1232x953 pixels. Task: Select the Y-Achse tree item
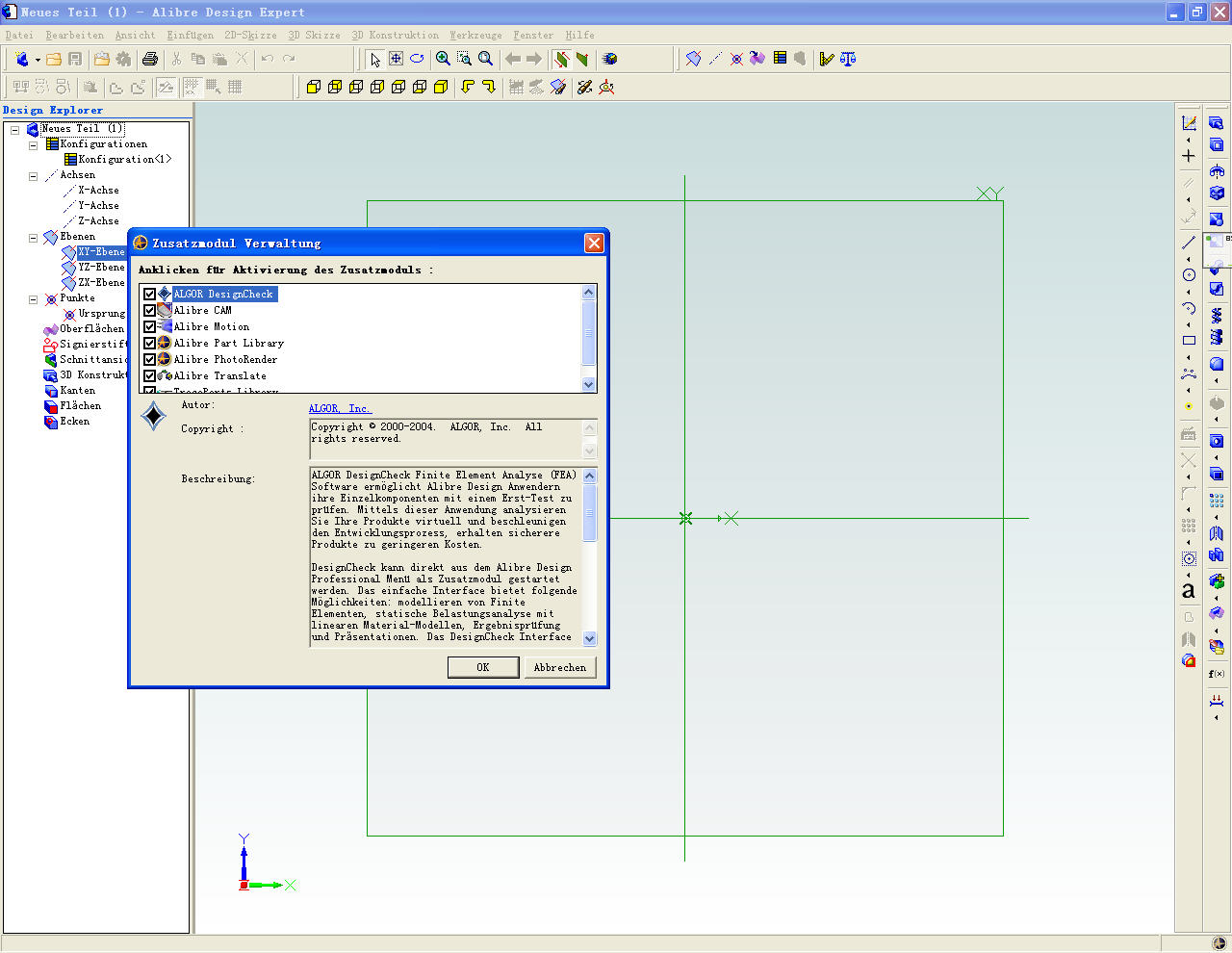coord(98,206)
